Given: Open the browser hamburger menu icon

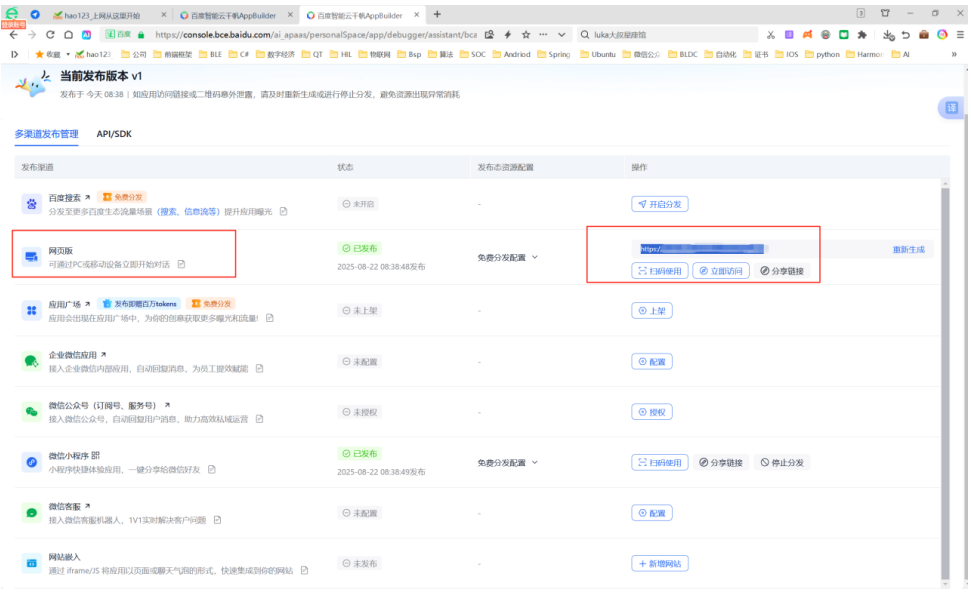Looking at the screenshot, I should [x=960, y=35].
